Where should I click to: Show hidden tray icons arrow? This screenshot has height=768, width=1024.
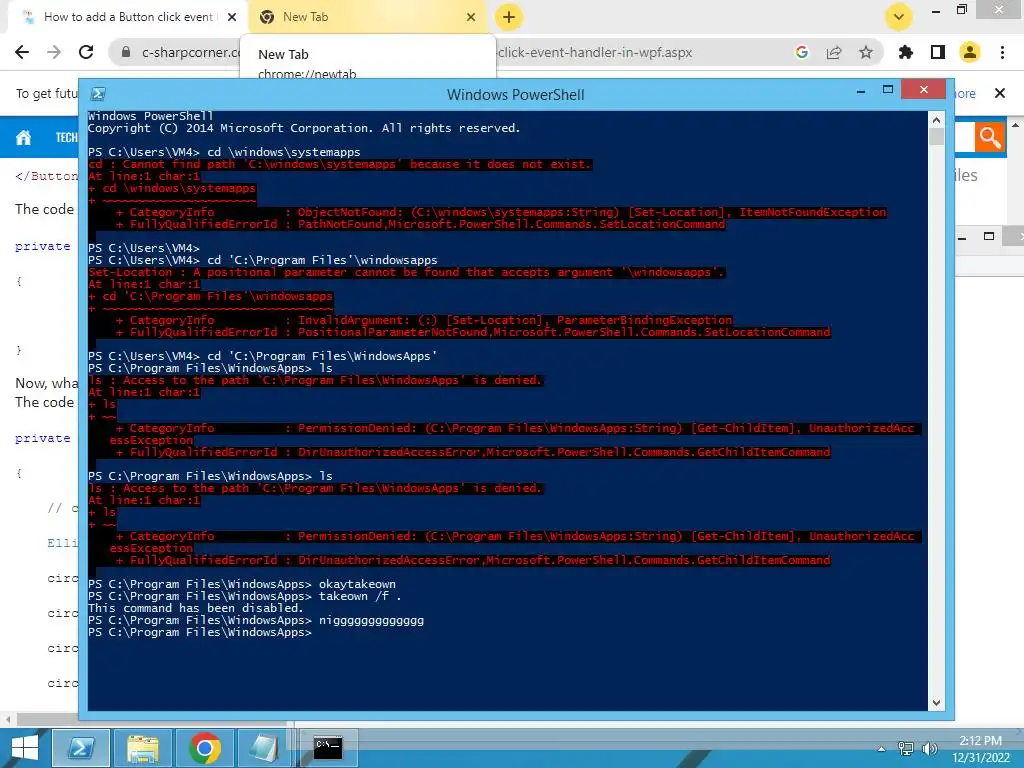point(882,749)
